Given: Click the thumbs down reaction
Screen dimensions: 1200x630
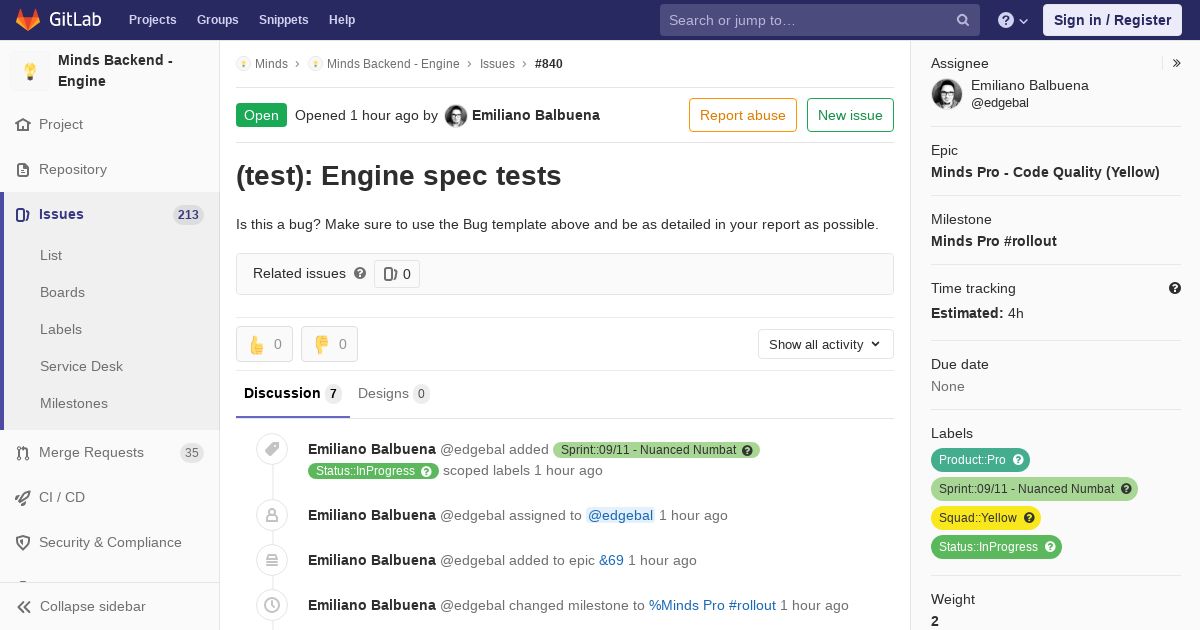Looking at the screenshot, I should pos(329,344).
